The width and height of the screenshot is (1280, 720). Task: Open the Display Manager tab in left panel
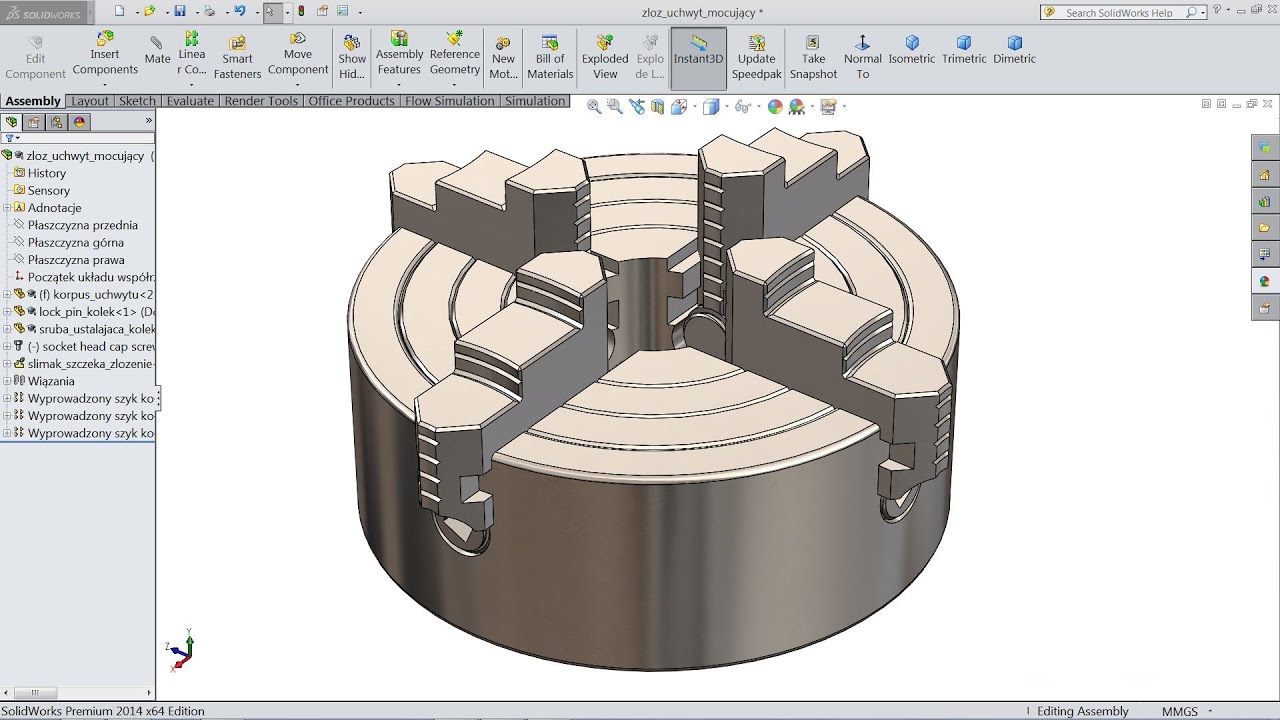coord(79,122)
